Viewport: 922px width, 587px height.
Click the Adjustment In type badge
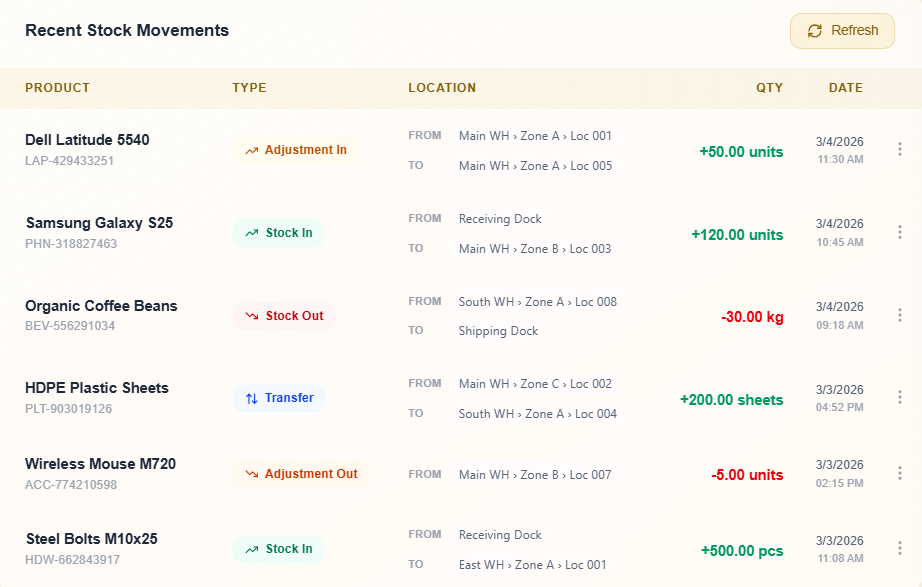pyautogui.click(x=296, y=150)
